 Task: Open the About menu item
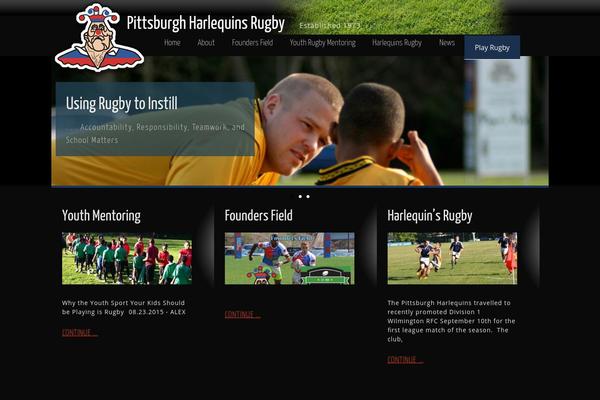point(206,43)
